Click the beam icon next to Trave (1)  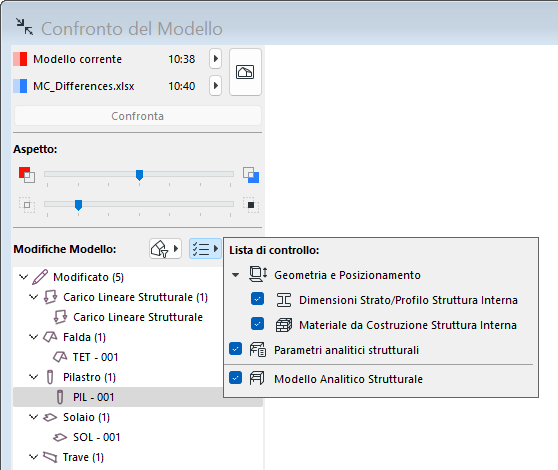(x=50, y=457)
